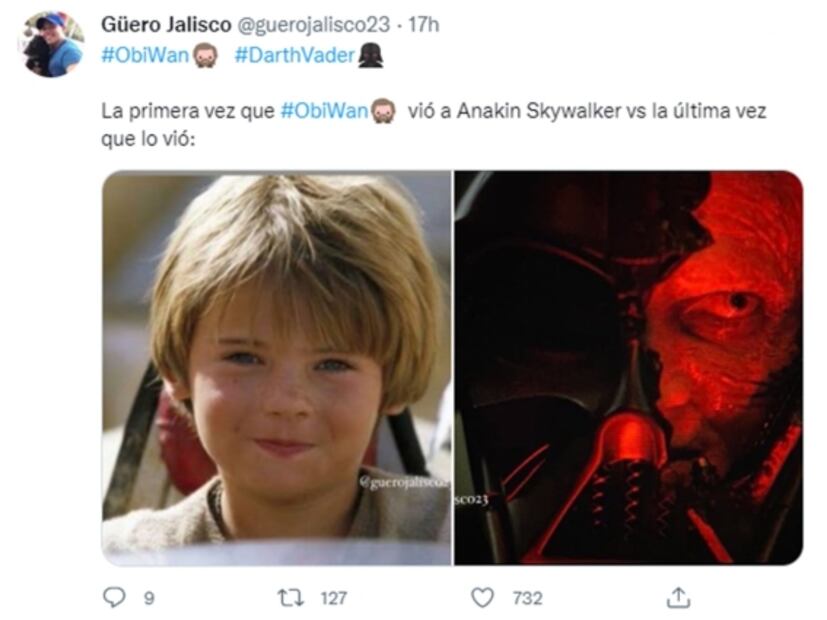
Task: Retweet using the arrows icon
Action: coord(291,597)
